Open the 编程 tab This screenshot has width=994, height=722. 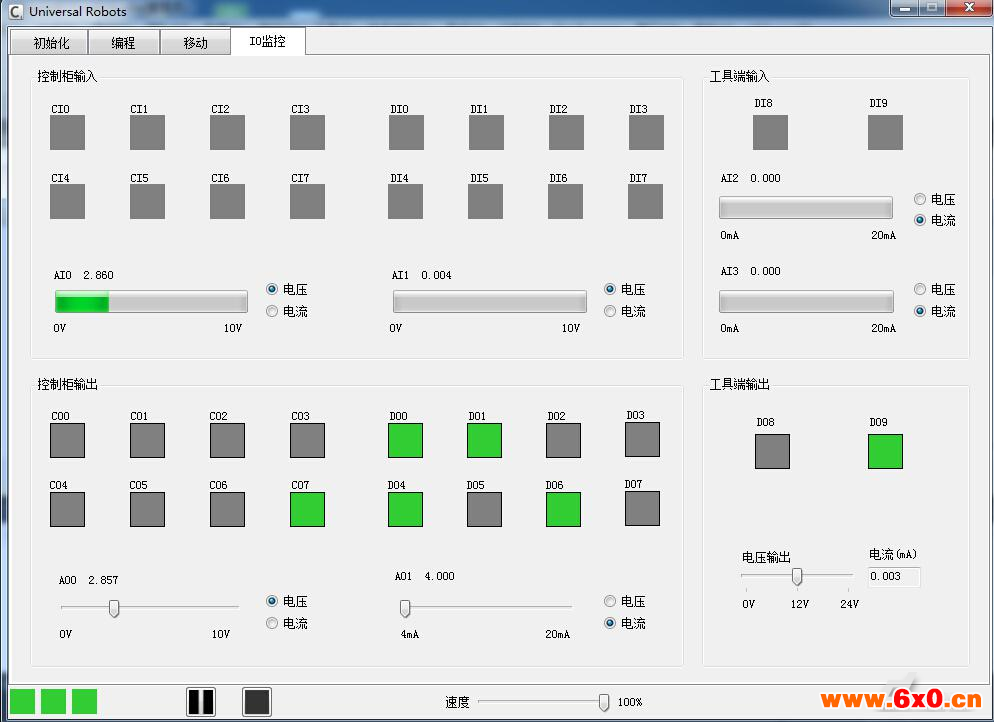point(124,42)
